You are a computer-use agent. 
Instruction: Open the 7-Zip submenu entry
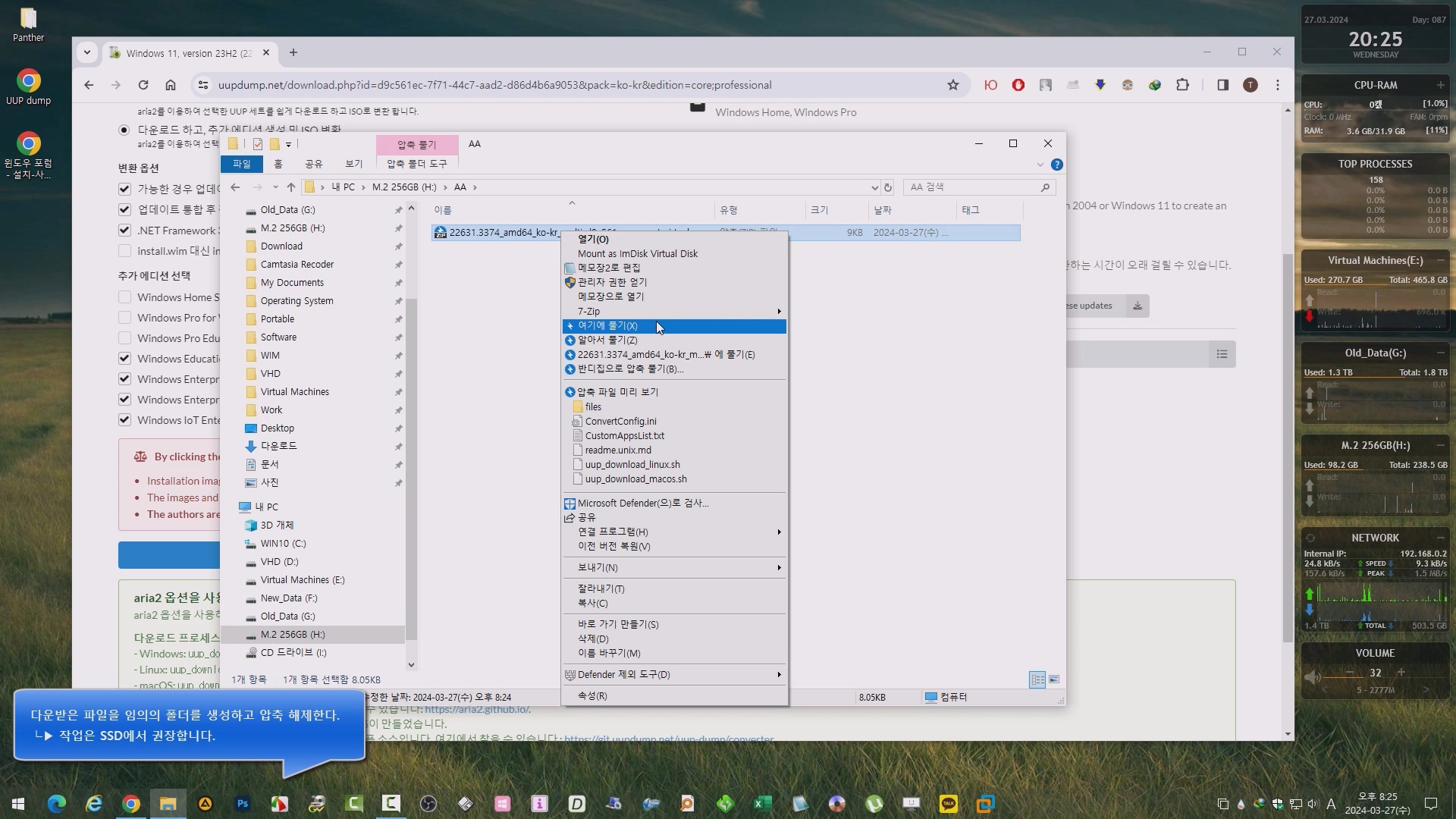pyautogui.click(x=674, y=312)
